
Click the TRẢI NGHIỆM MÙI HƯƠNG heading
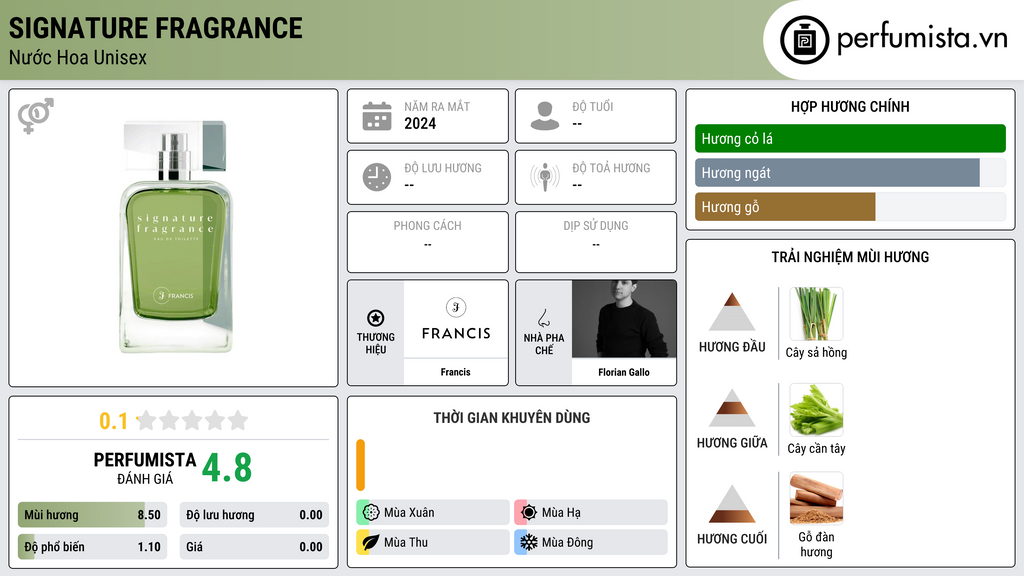click(850, 257)
